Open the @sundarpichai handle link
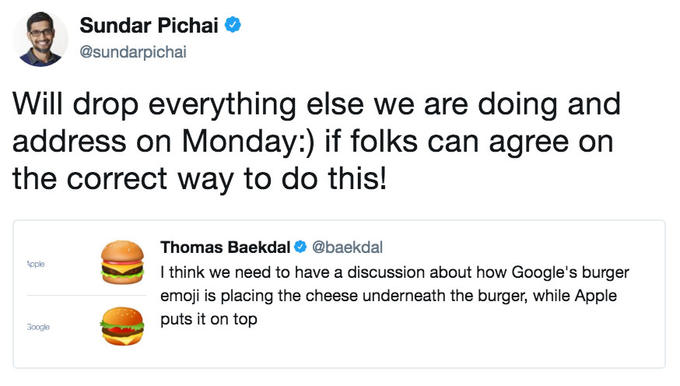 pyautogui.click(x=133, y=52)
